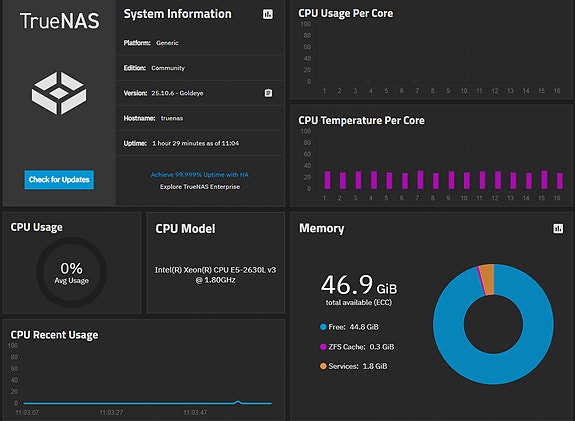
Task: Click the Check for Updates button
Action: tap(59, 180)
